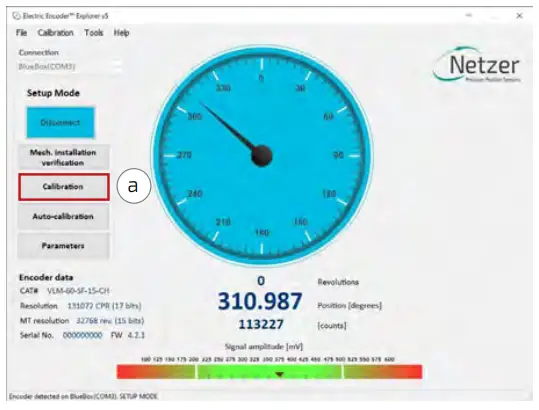Viewport: 539px width, 410px height.
Task: Click the MT resolution value 32768 rev
Action: (110, 321)
